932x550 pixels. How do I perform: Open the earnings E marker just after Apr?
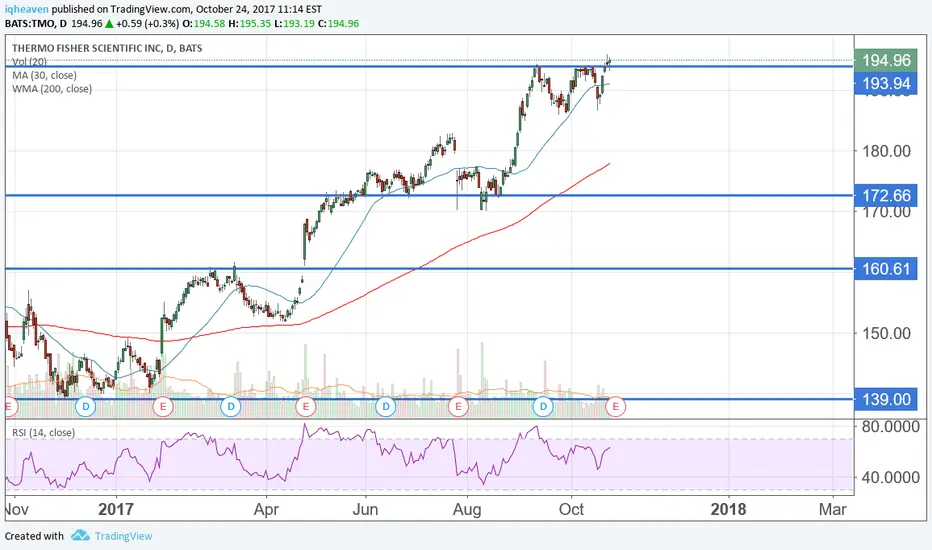pyautogui.click(x=306, y=407)
